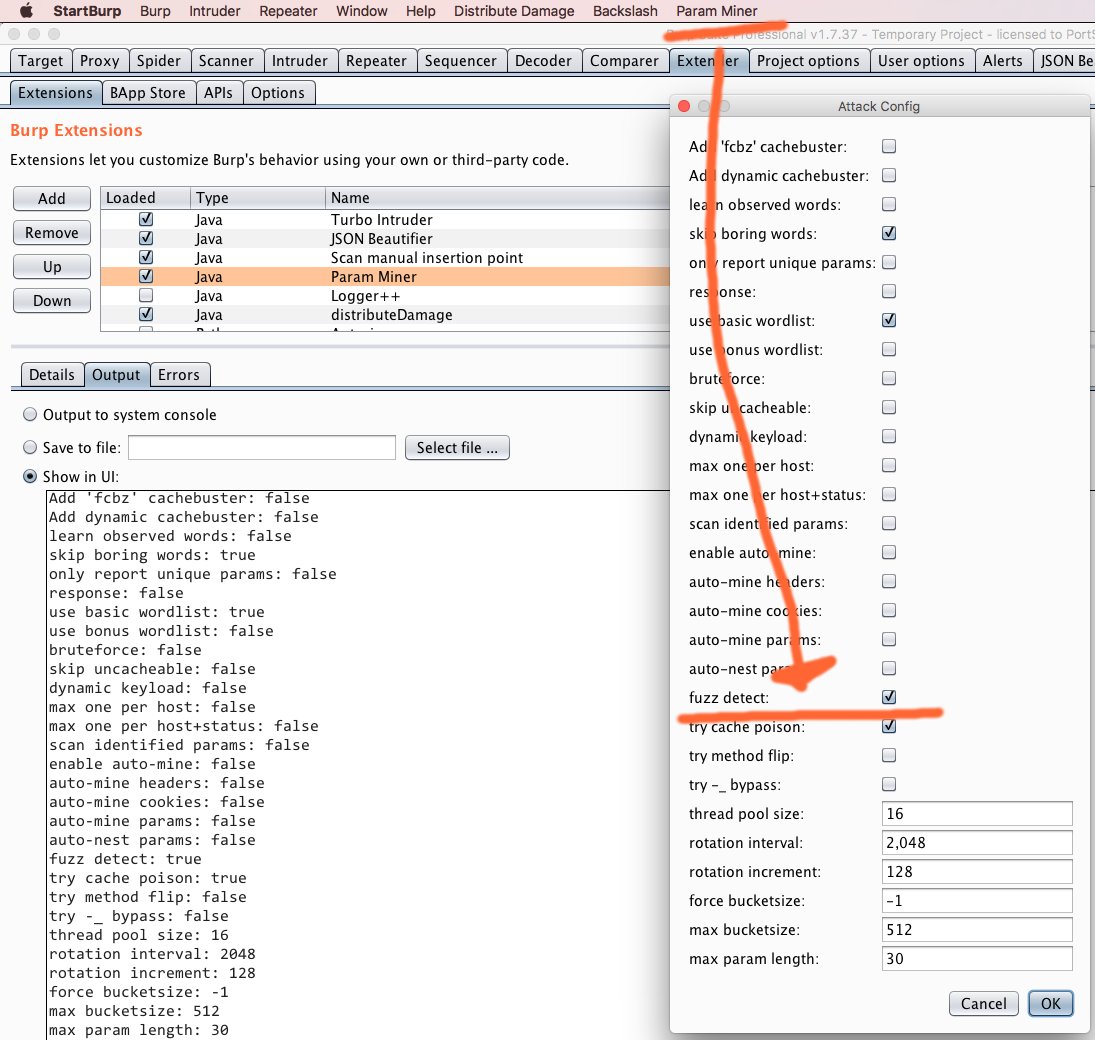
Task: Uncheck try cache poison checkbox
Action: [x=889, y=726]
